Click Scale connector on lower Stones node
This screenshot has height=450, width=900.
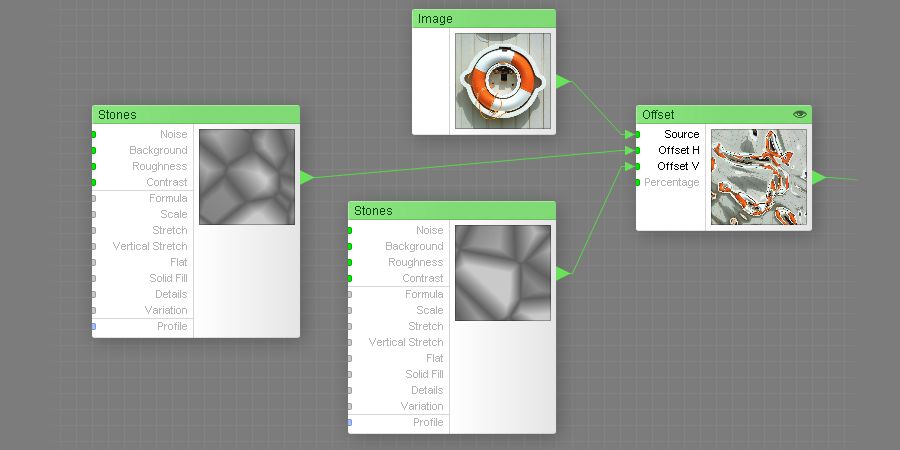[x=350, y=311]
